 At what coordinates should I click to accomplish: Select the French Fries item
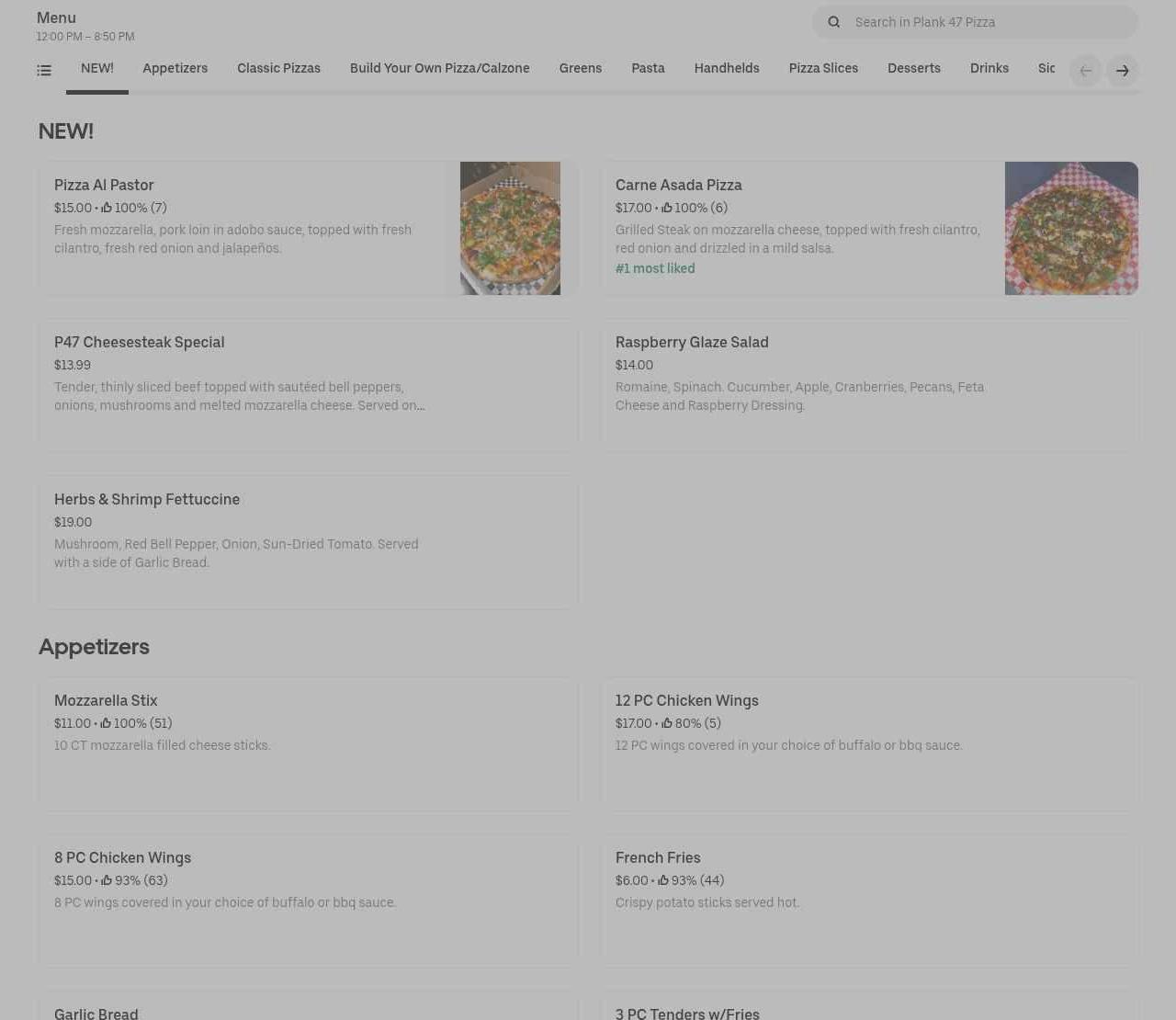pyautogui.click(x=869, y=901)
